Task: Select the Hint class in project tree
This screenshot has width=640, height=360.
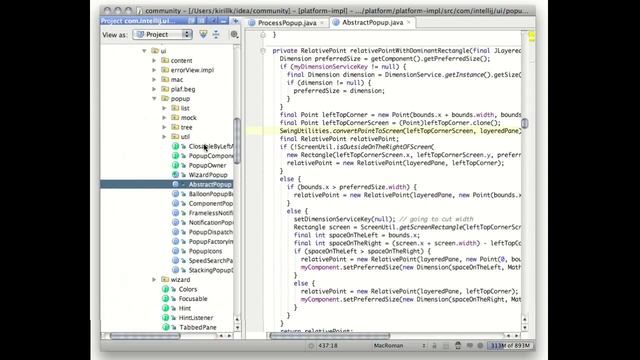Action: pos(184,308)
